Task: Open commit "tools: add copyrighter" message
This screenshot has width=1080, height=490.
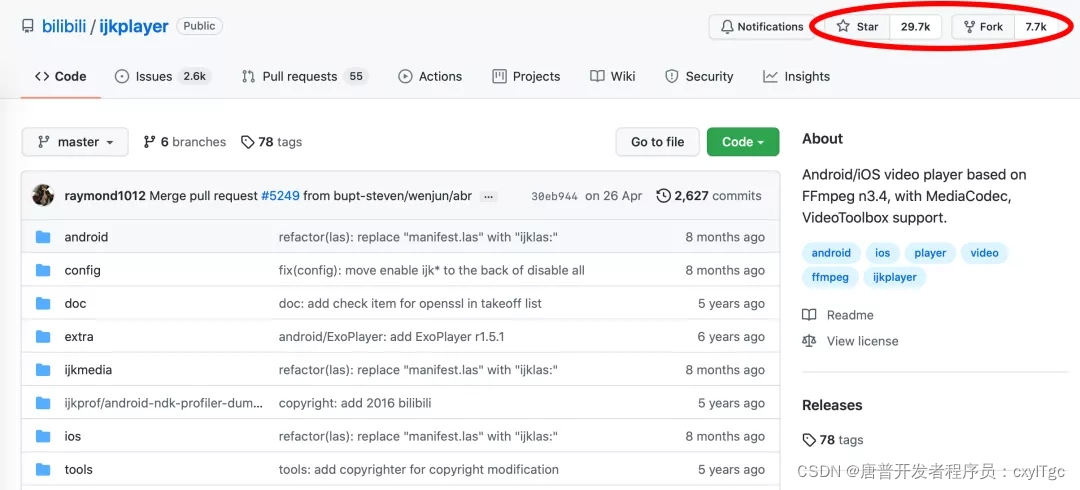Action: pyautogui.click(x=419, y=469)
